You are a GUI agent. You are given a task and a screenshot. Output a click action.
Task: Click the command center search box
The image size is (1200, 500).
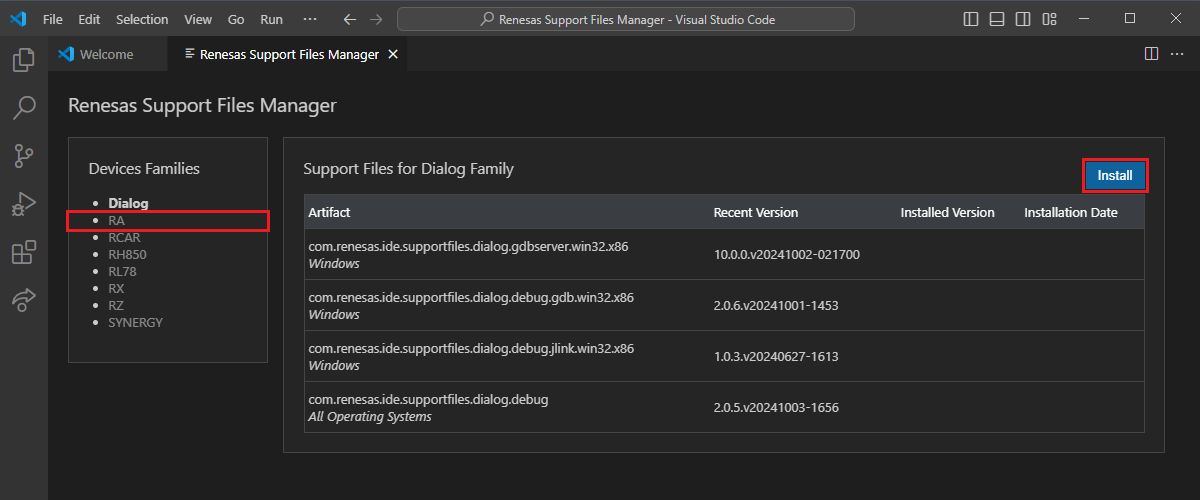point(626,19)
